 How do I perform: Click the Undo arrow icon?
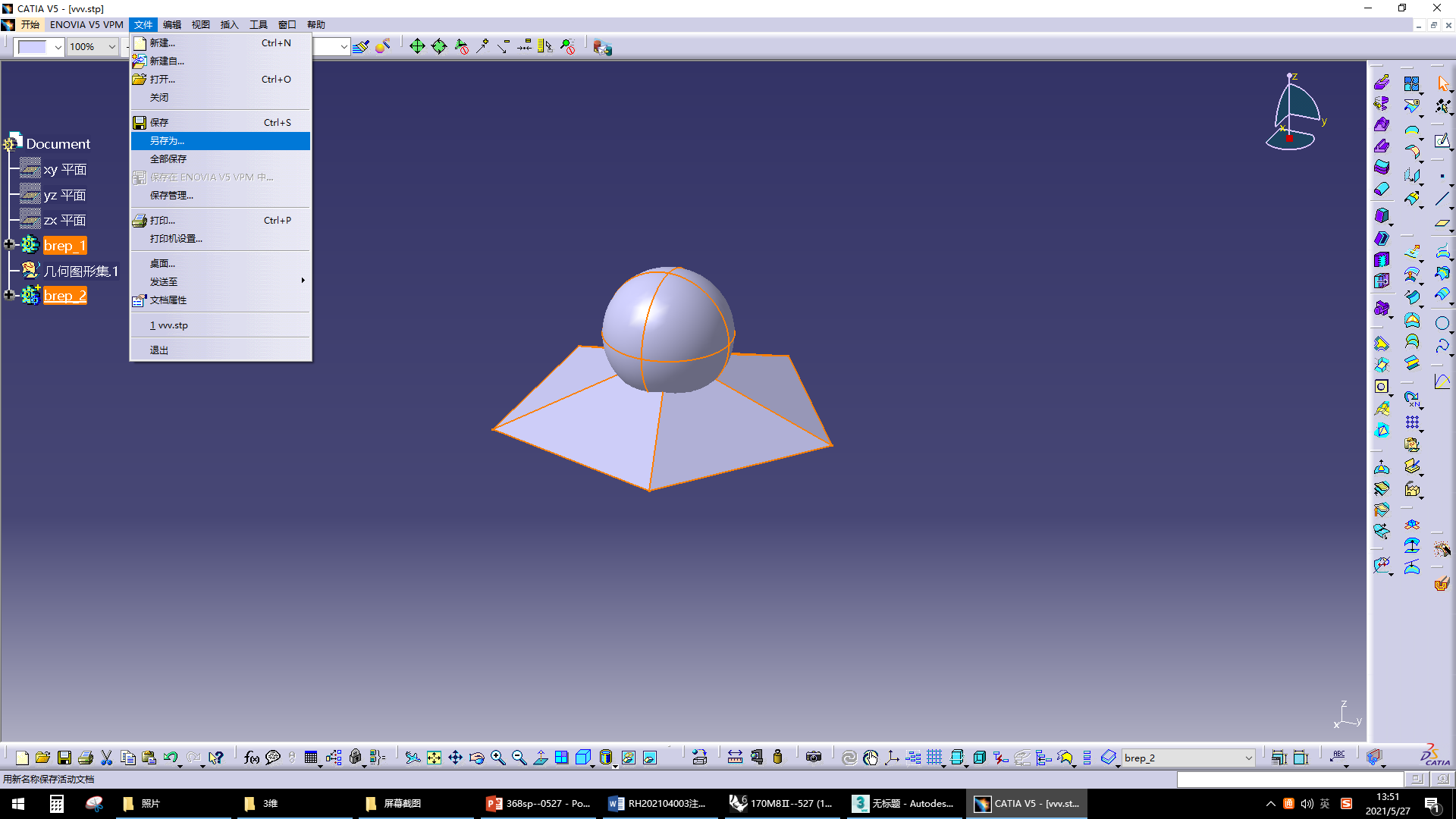pyautogui.click(x=170, y=758)
